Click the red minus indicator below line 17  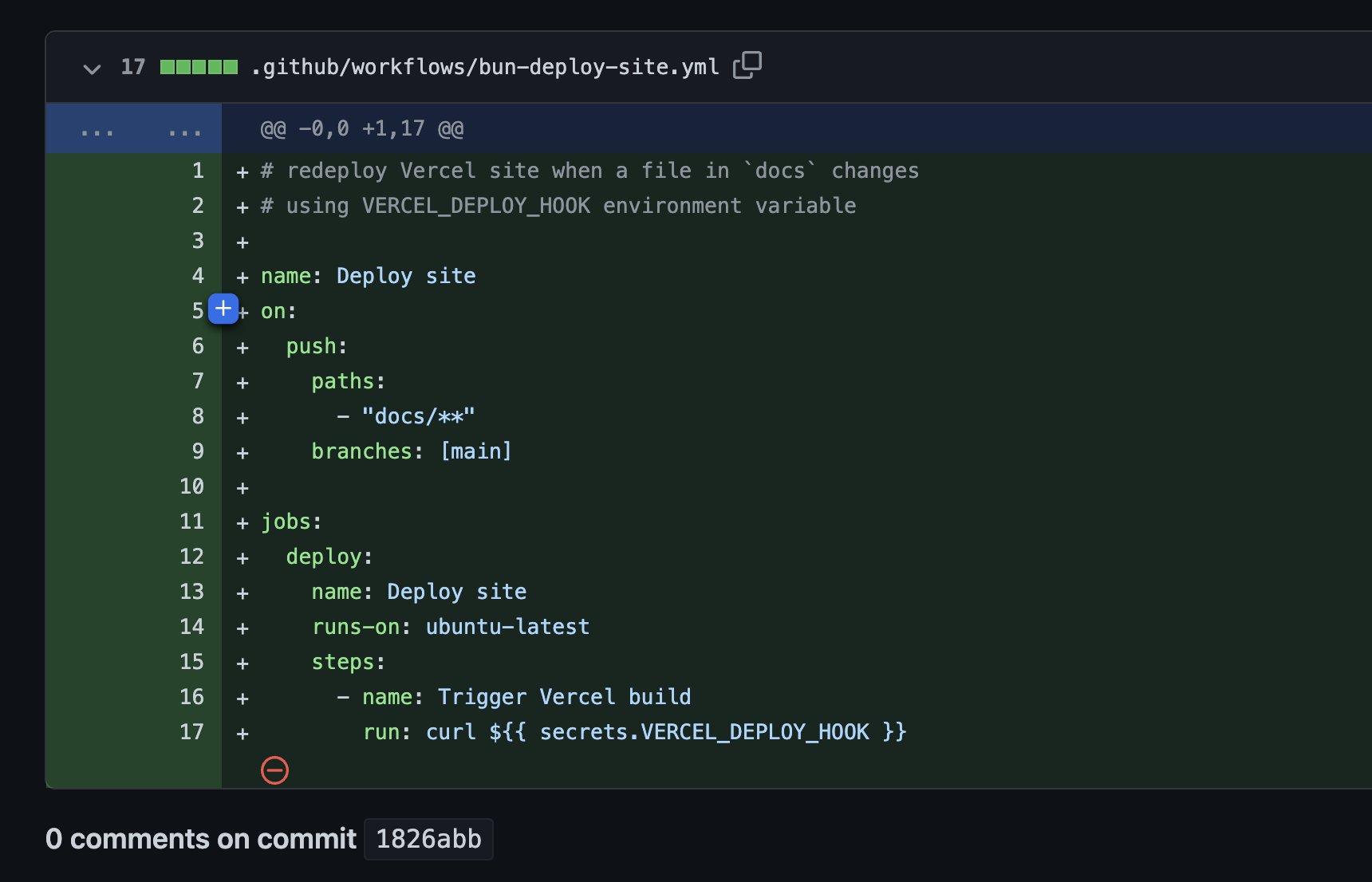click(x=274, y=770)
